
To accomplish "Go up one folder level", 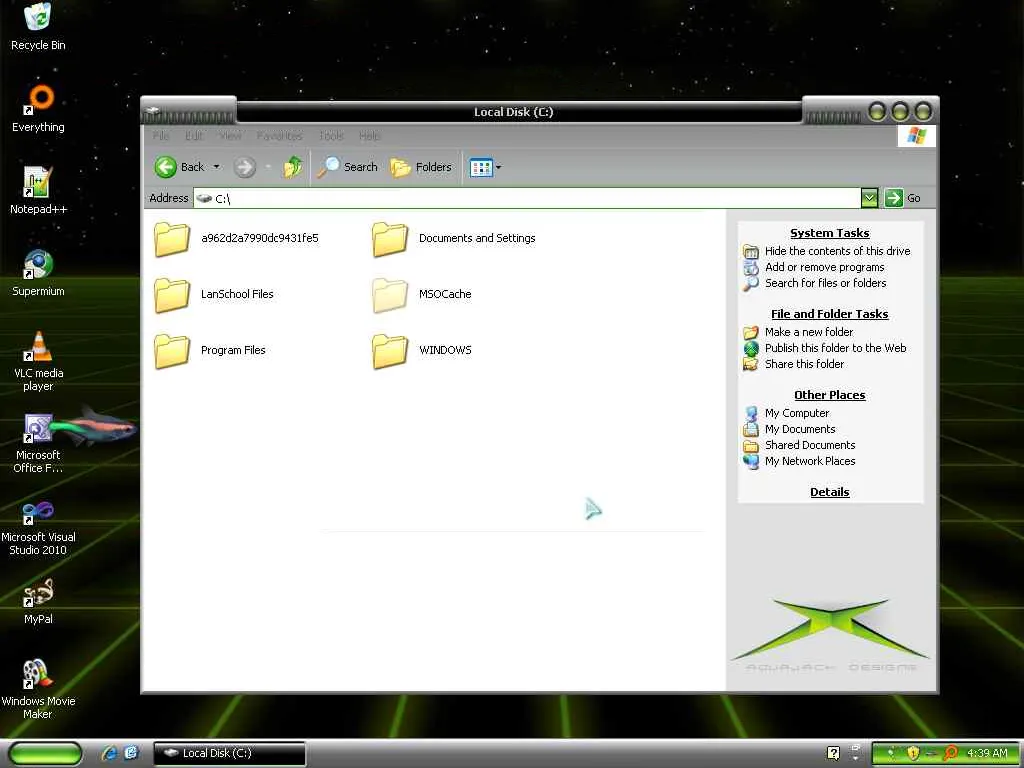I will pyautogui.click(x=293, y=167).
